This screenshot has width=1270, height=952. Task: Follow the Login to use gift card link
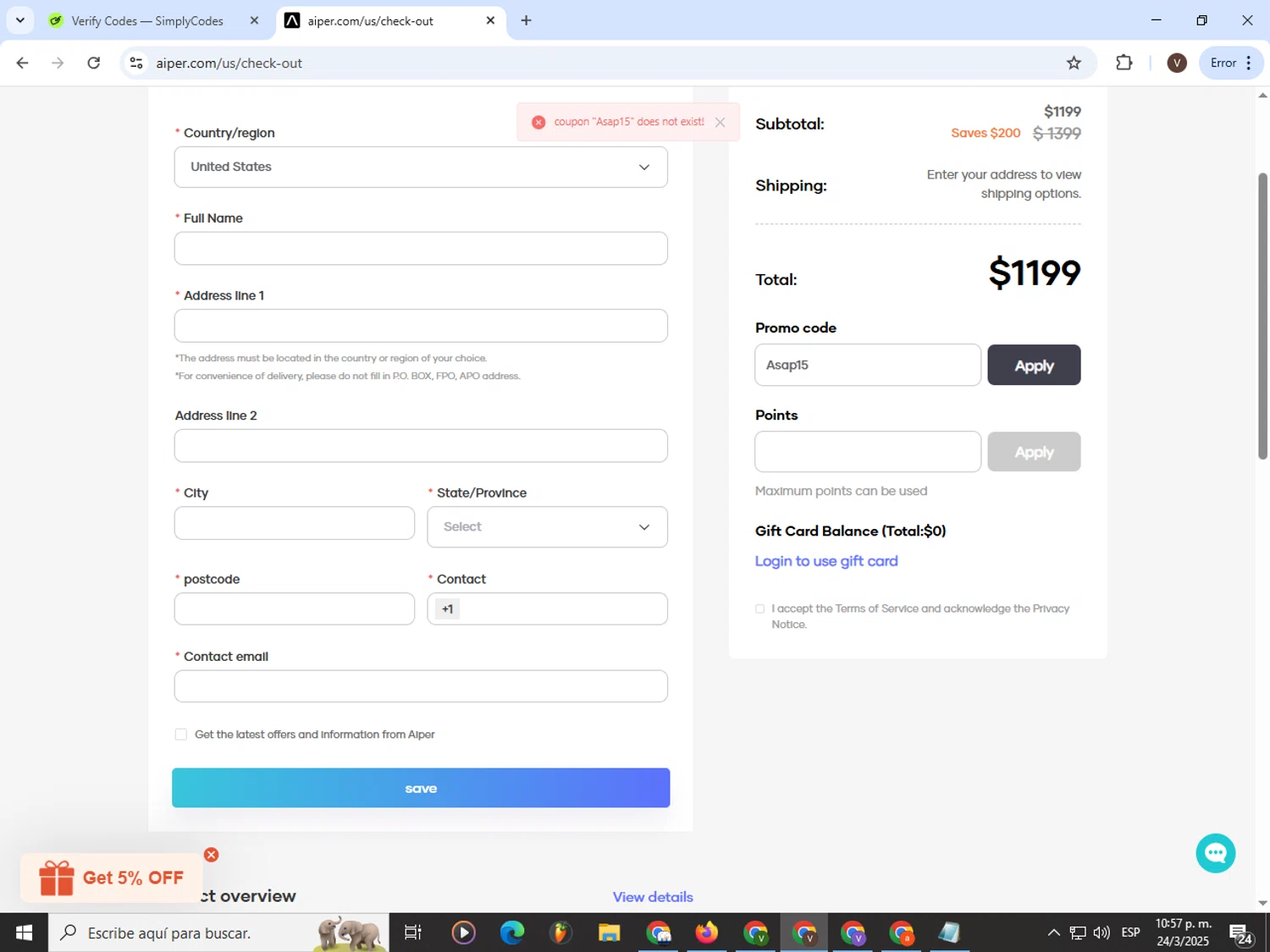tap(826, 561)
